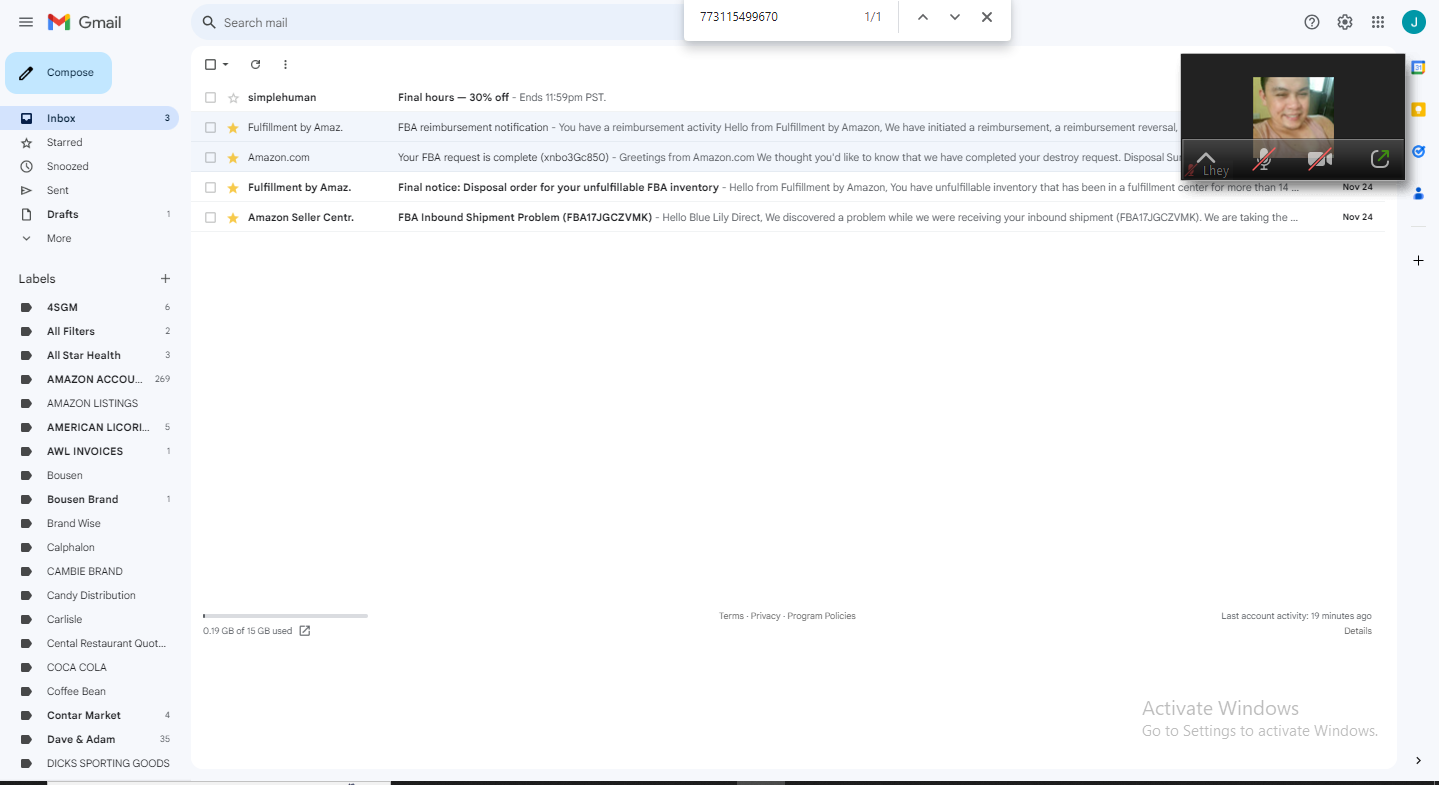Image resolution: width=1439 pixels, height=785 pixels.
Task: Click the Gmail logo
Action: tap(84, 22)
